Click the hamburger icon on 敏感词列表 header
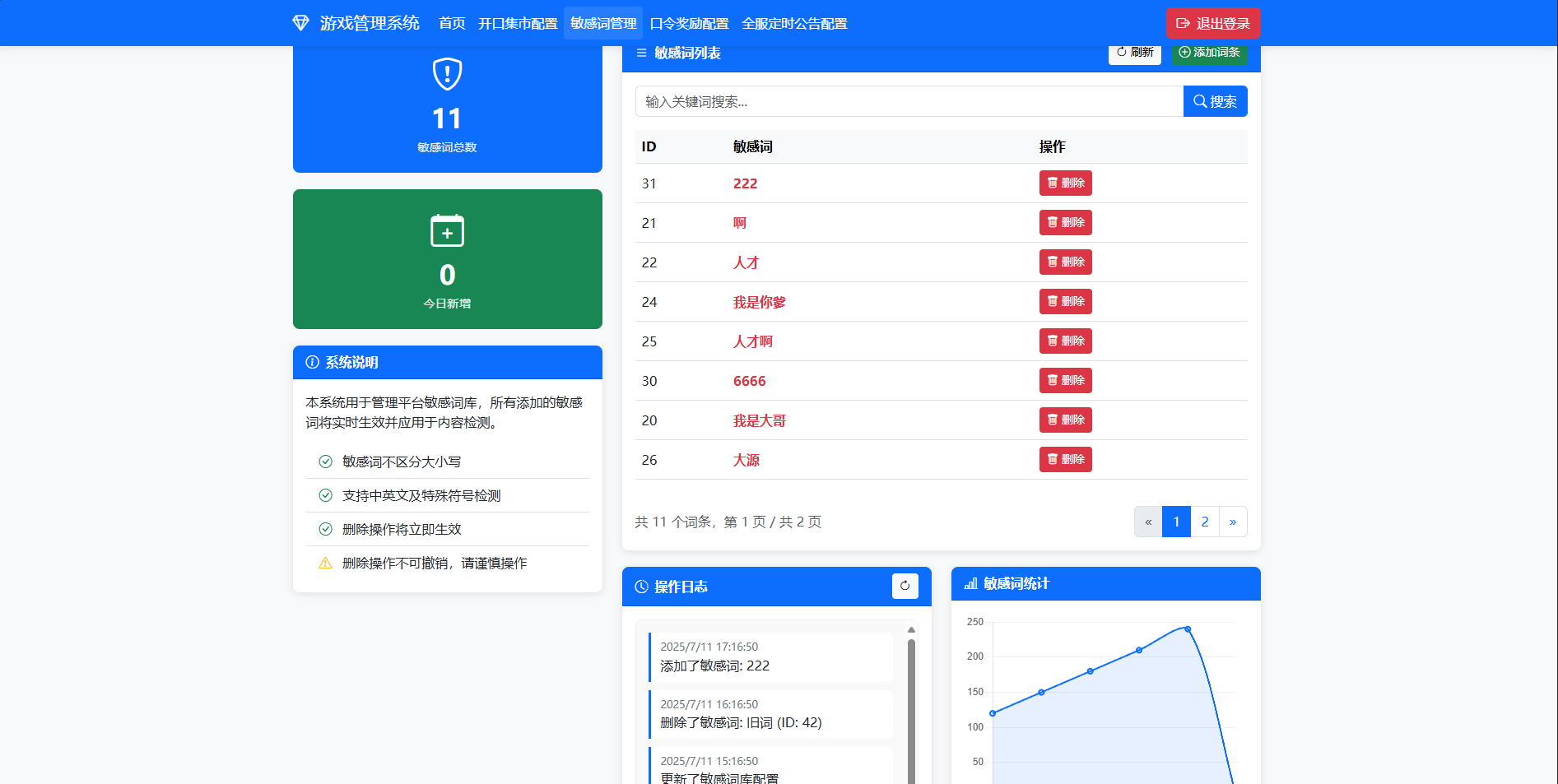Viewport: 1558px width, 784px height. click(641, 53)
